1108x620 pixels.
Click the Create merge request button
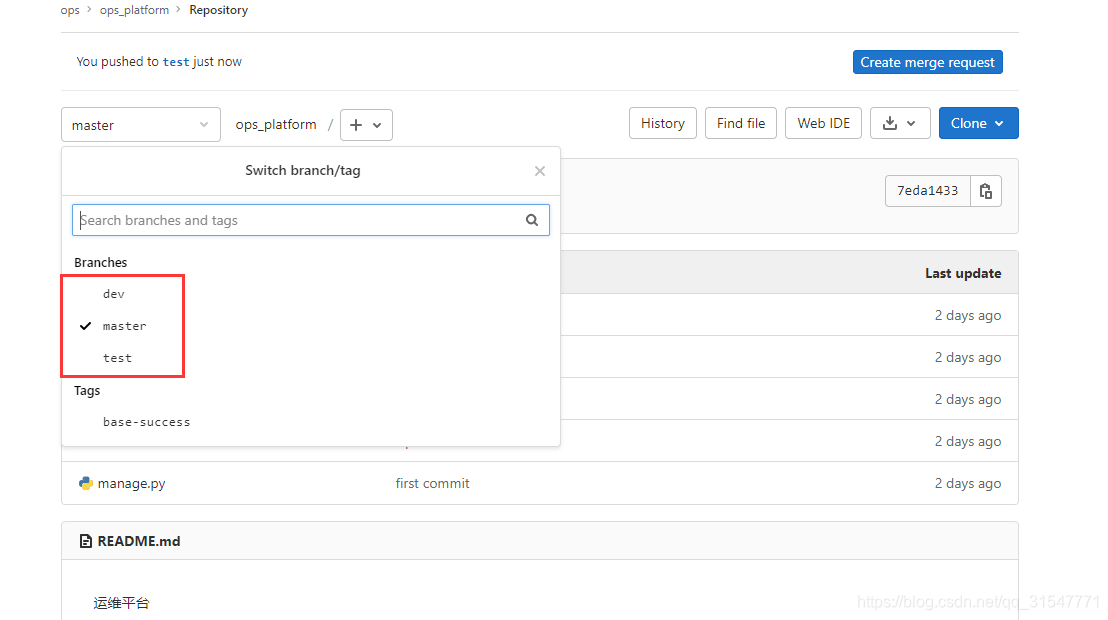coord(927,62)
